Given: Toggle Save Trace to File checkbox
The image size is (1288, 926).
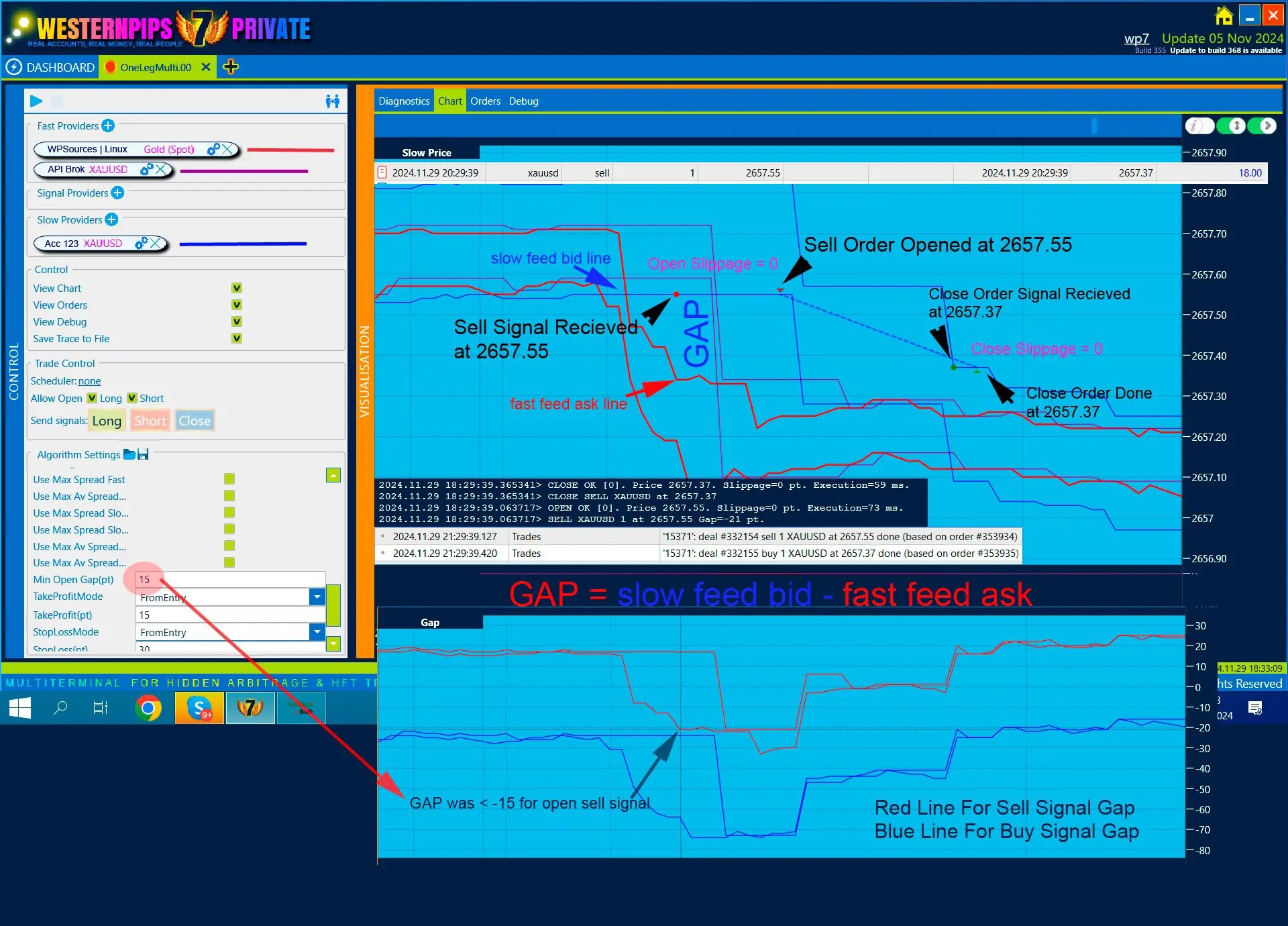Looking at the screenshot, I should point(237,338).
